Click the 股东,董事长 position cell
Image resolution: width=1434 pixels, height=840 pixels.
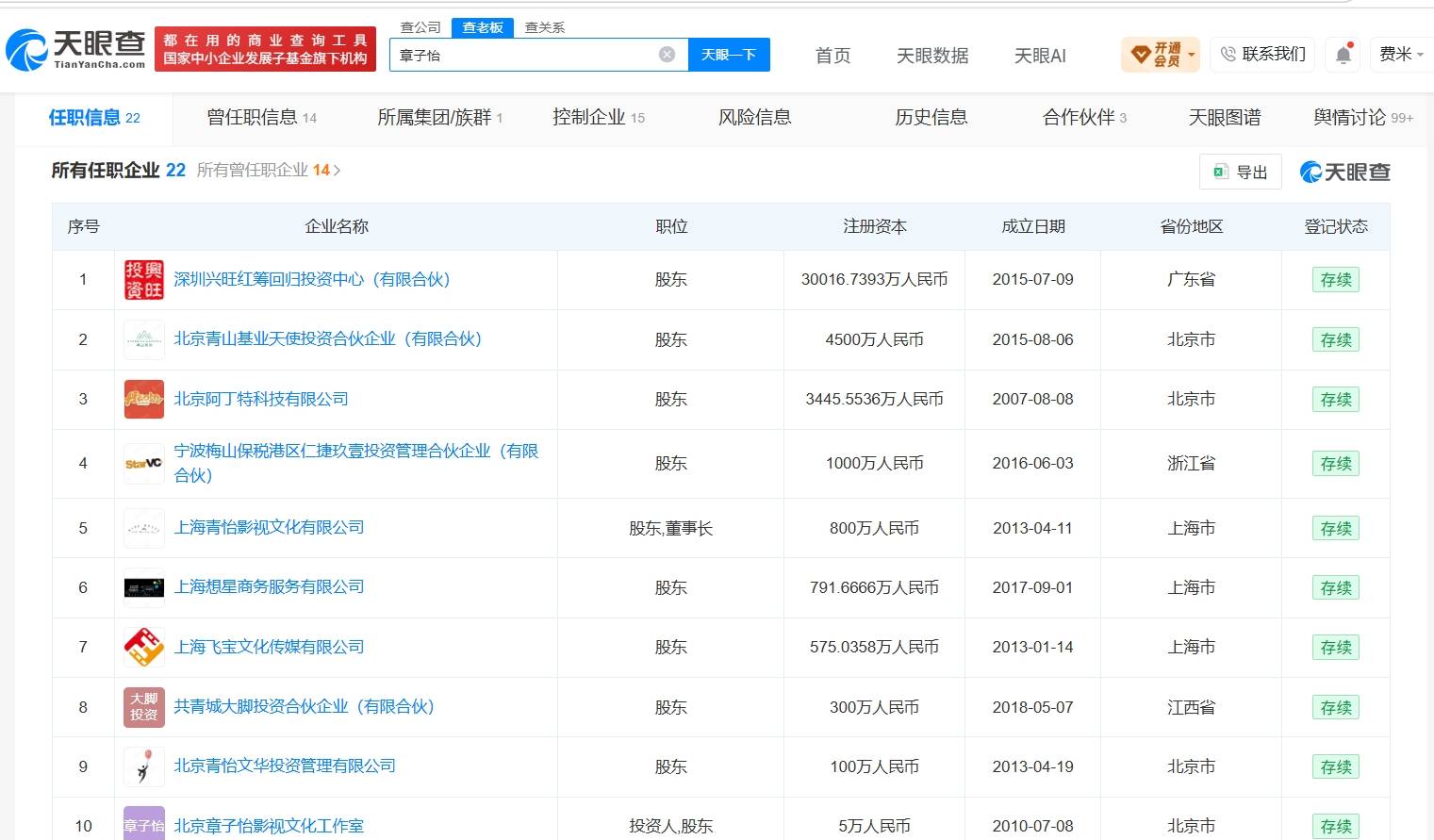pos(671,529)
